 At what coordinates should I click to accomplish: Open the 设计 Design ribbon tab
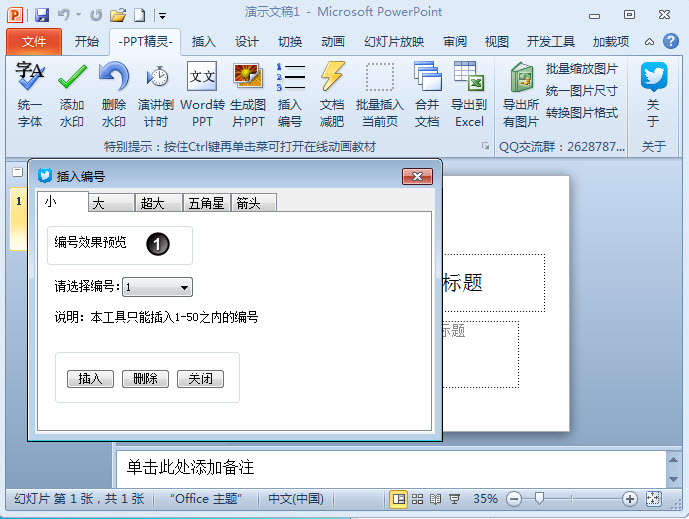click(x=246, y=42)
